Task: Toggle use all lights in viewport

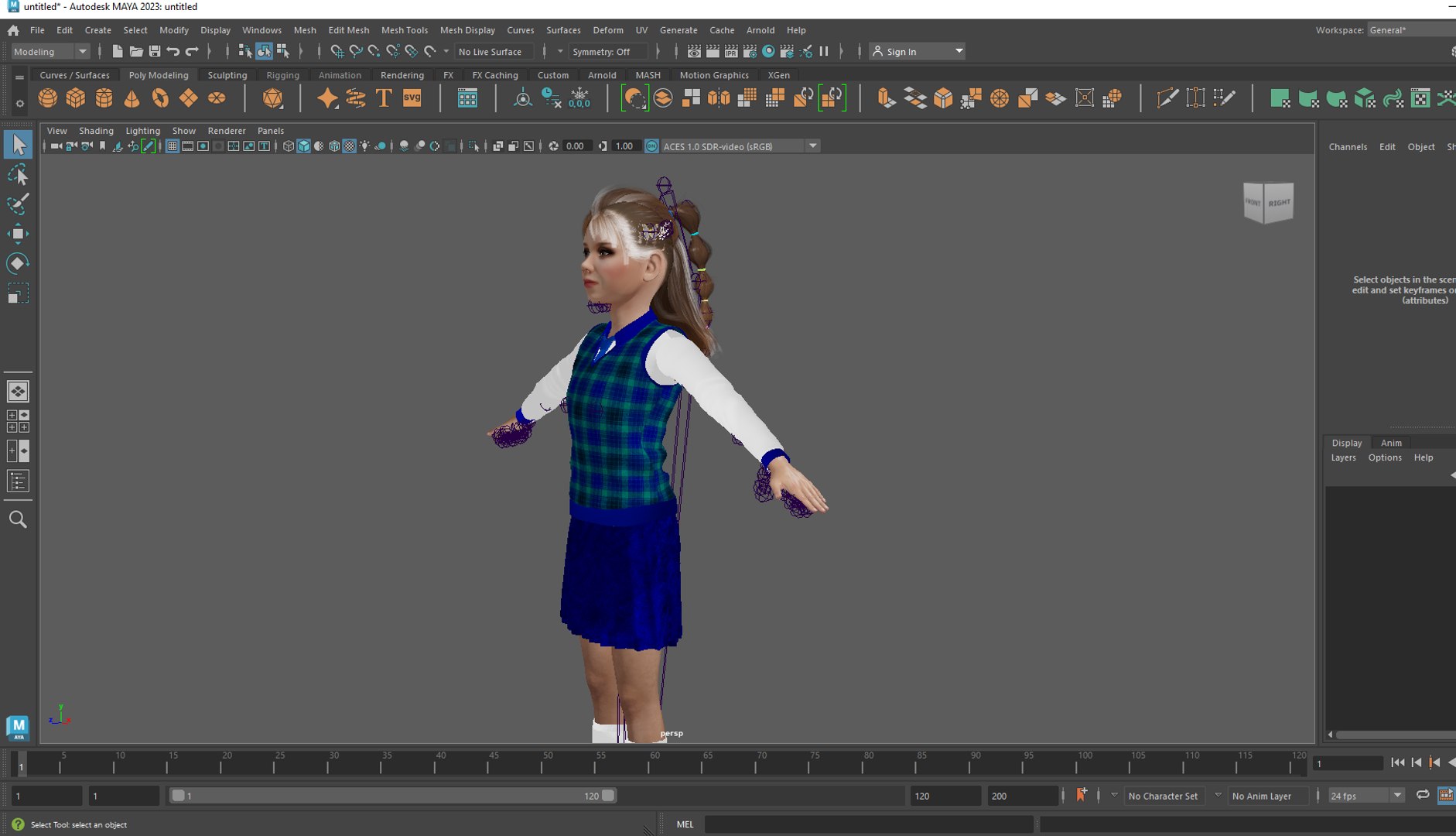Action: click(364, 146)
